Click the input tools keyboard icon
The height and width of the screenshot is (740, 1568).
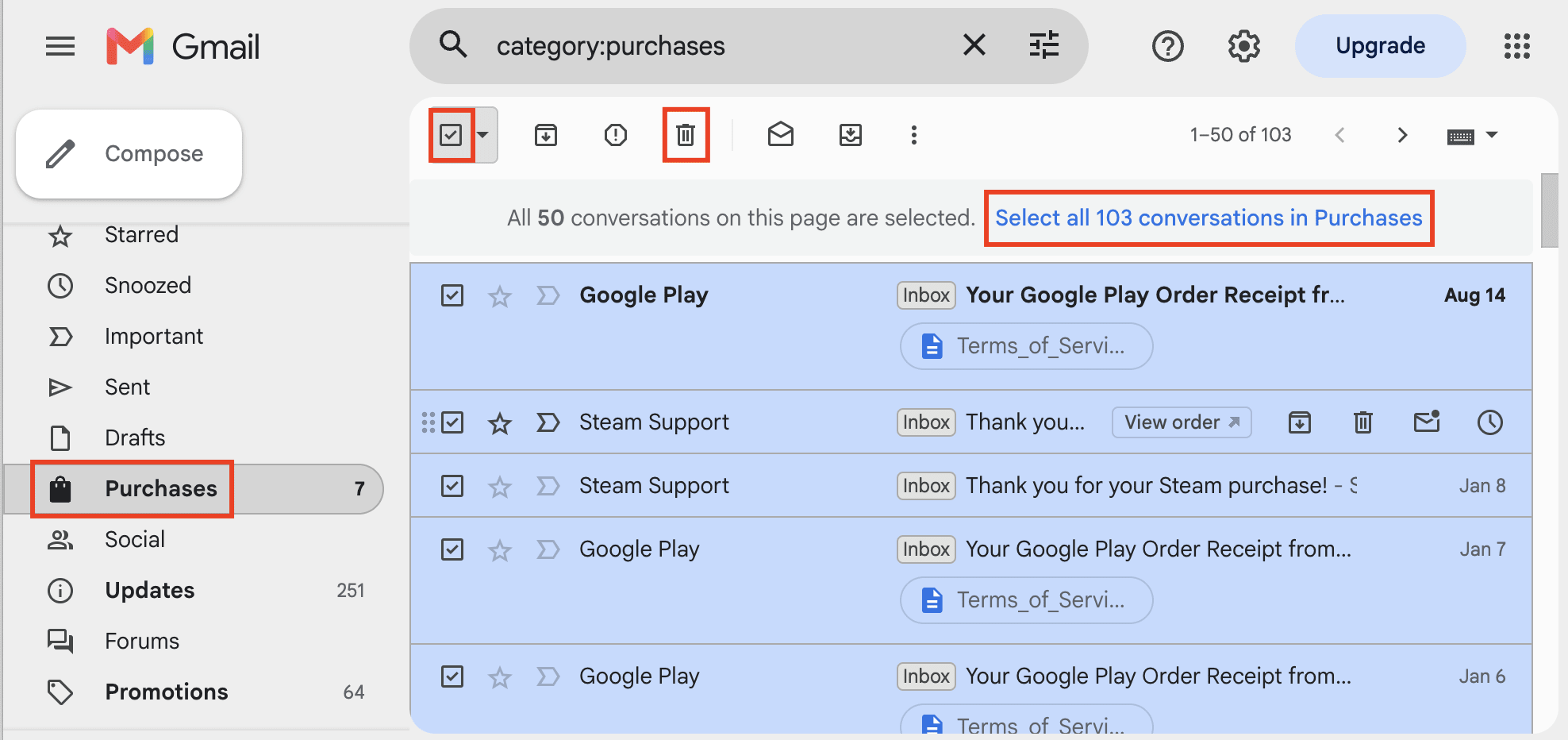1460,137
